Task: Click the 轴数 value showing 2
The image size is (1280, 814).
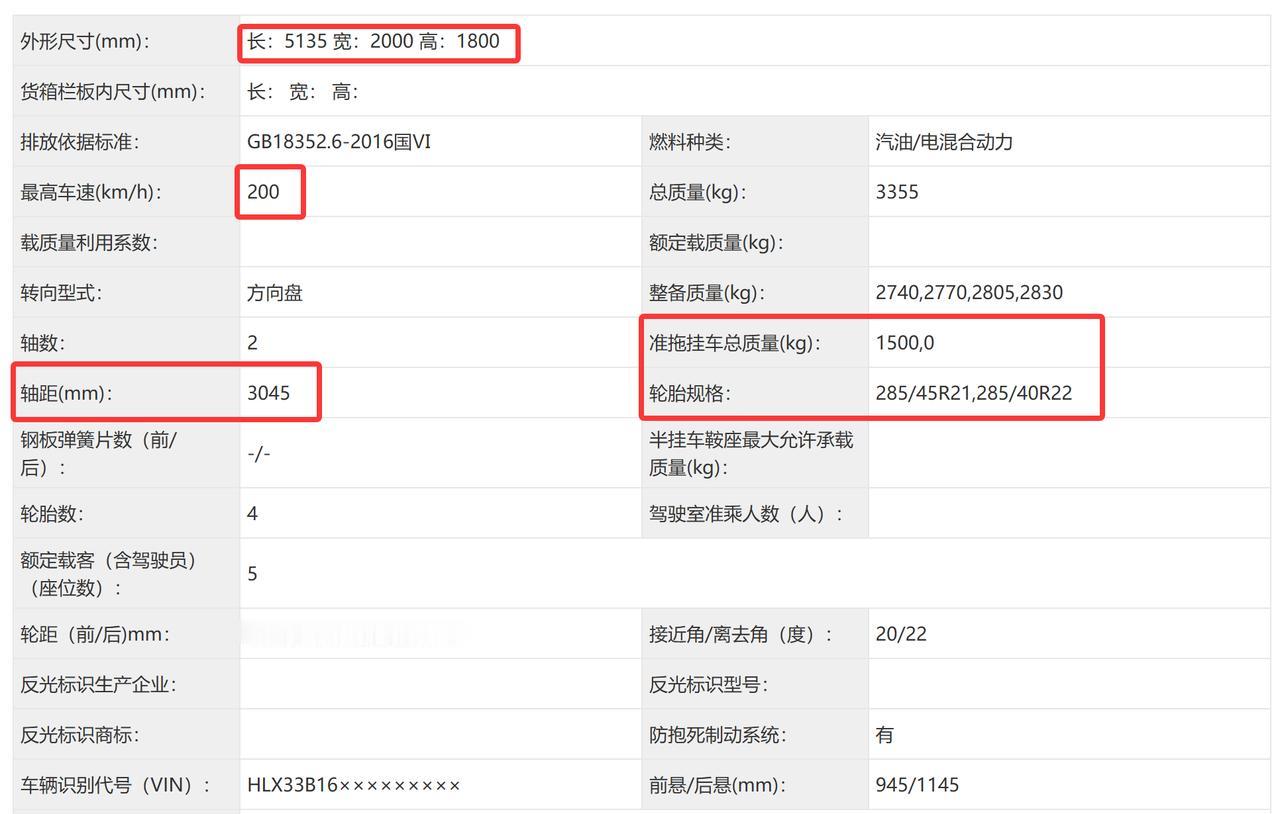Action: pyautogui.click(x=251, y=342)
